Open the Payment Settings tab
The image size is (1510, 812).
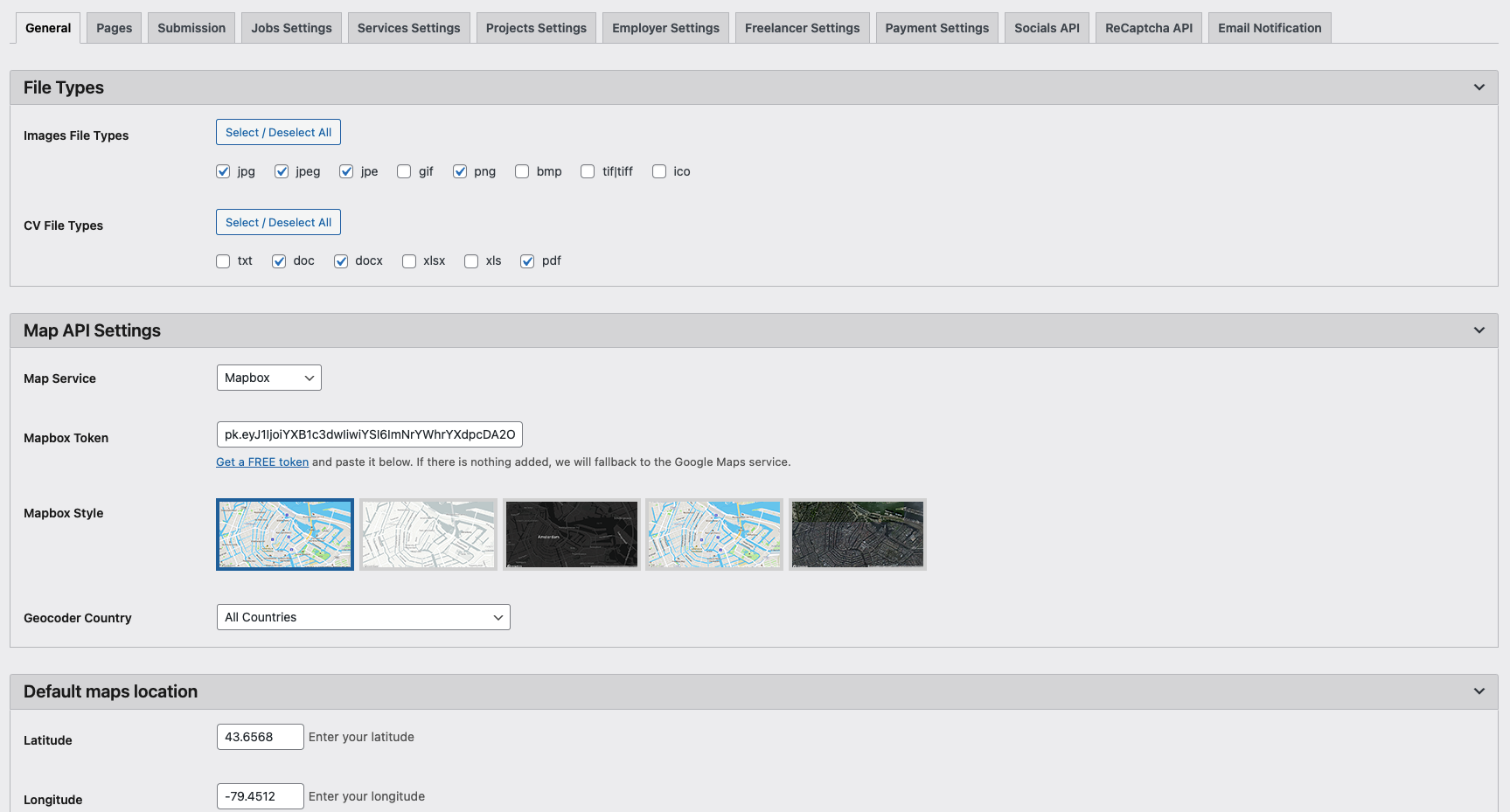[x=936, y=27]
